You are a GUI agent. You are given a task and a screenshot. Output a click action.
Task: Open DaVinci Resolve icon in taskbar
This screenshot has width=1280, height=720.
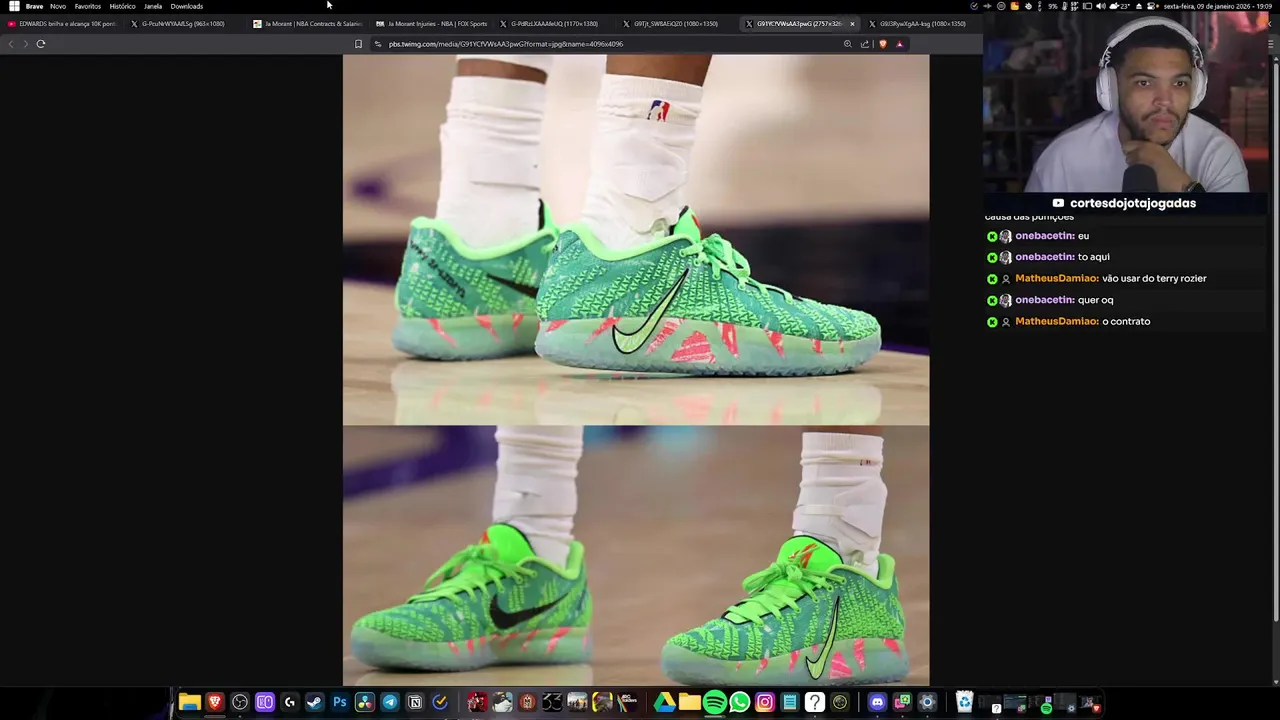365,702
